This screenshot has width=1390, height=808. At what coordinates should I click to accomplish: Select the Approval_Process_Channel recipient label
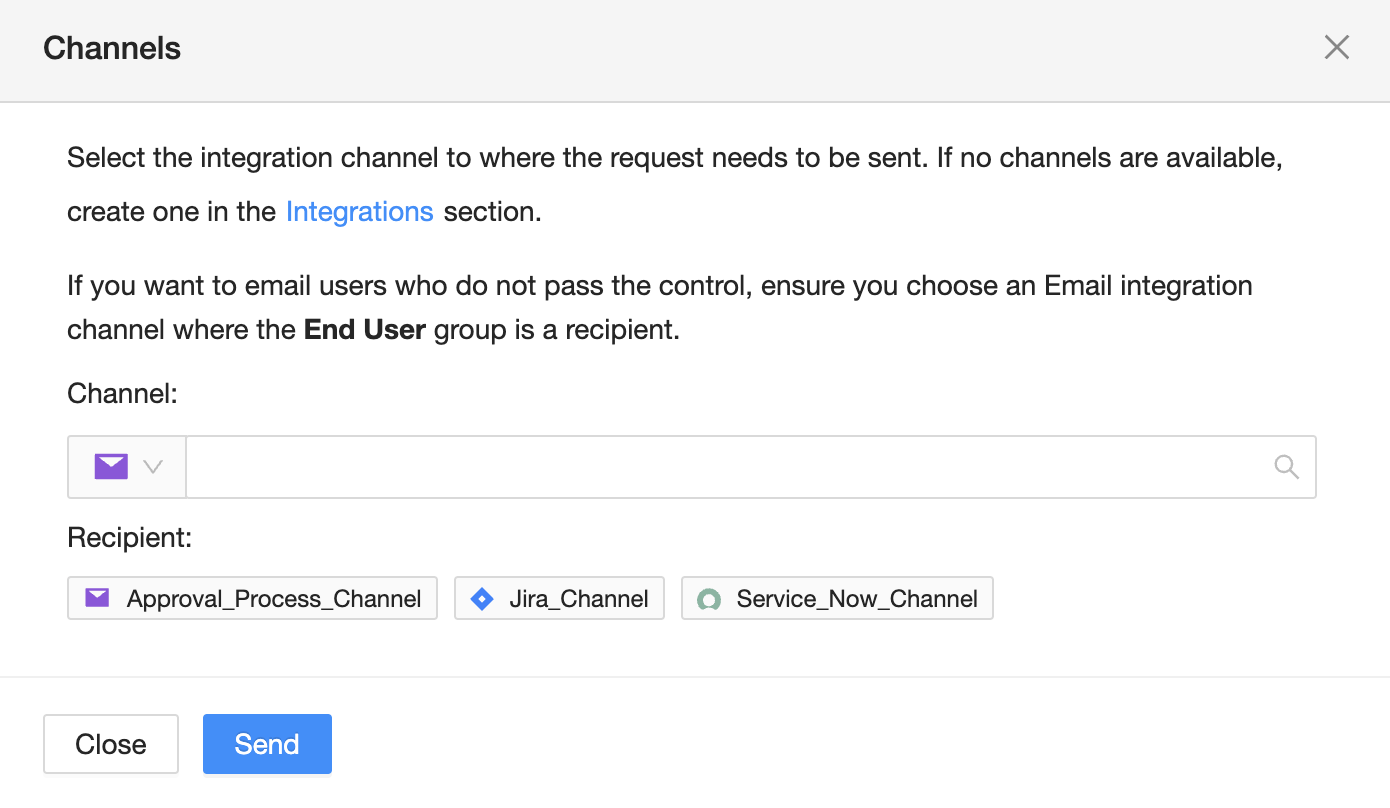coord(273,599)
